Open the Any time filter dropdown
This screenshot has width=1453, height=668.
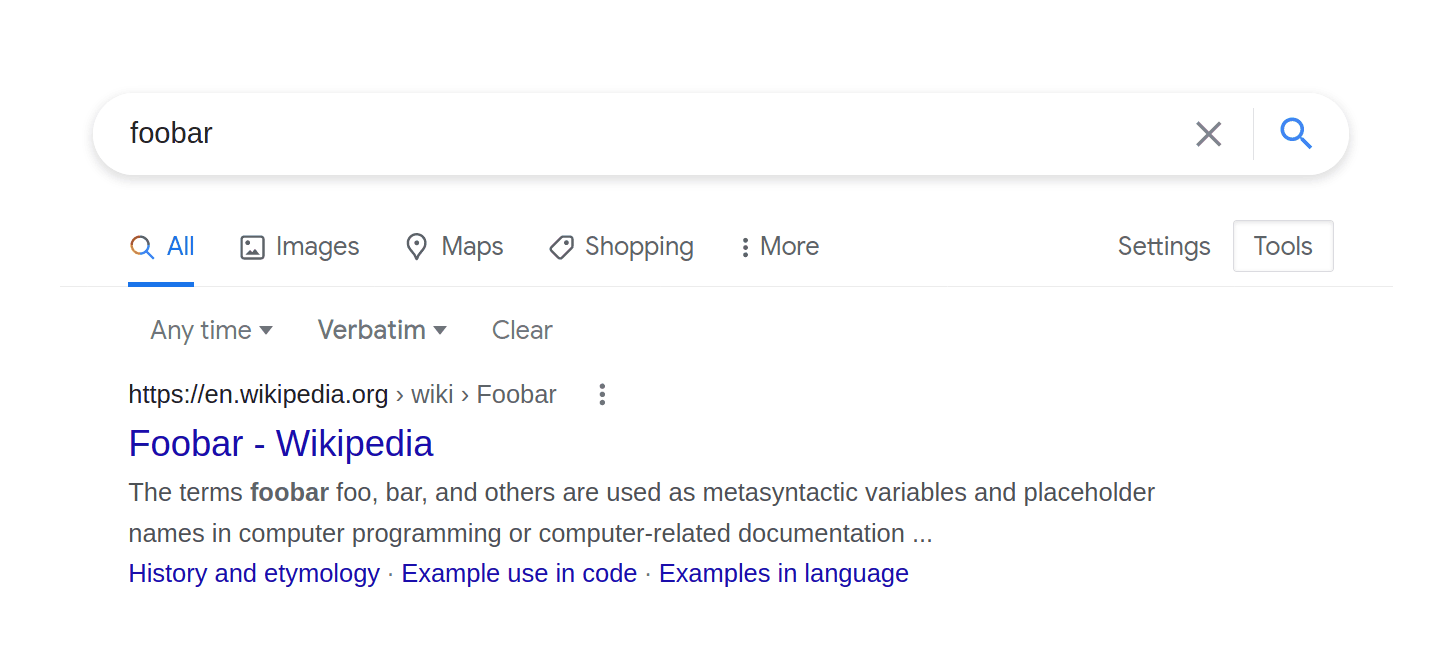(x=210, y=330)
